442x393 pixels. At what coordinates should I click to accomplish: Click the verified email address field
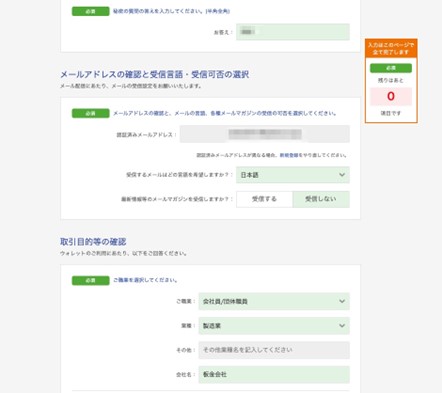click(x=265, y=134)
